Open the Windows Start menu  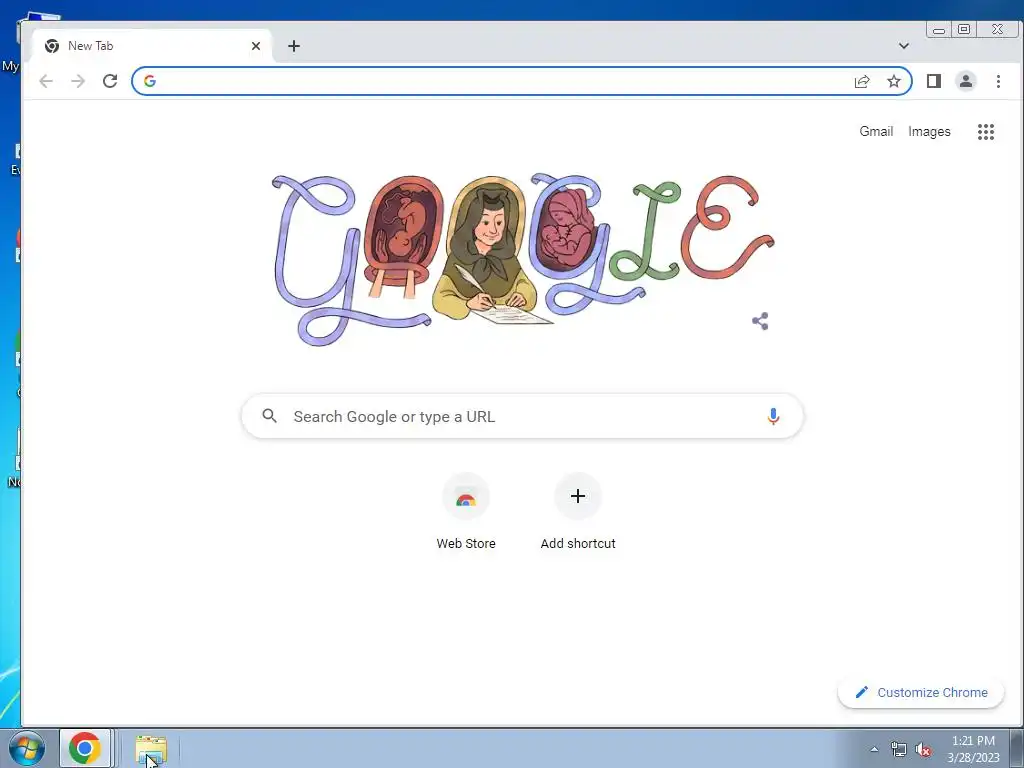tap(27, 748)
